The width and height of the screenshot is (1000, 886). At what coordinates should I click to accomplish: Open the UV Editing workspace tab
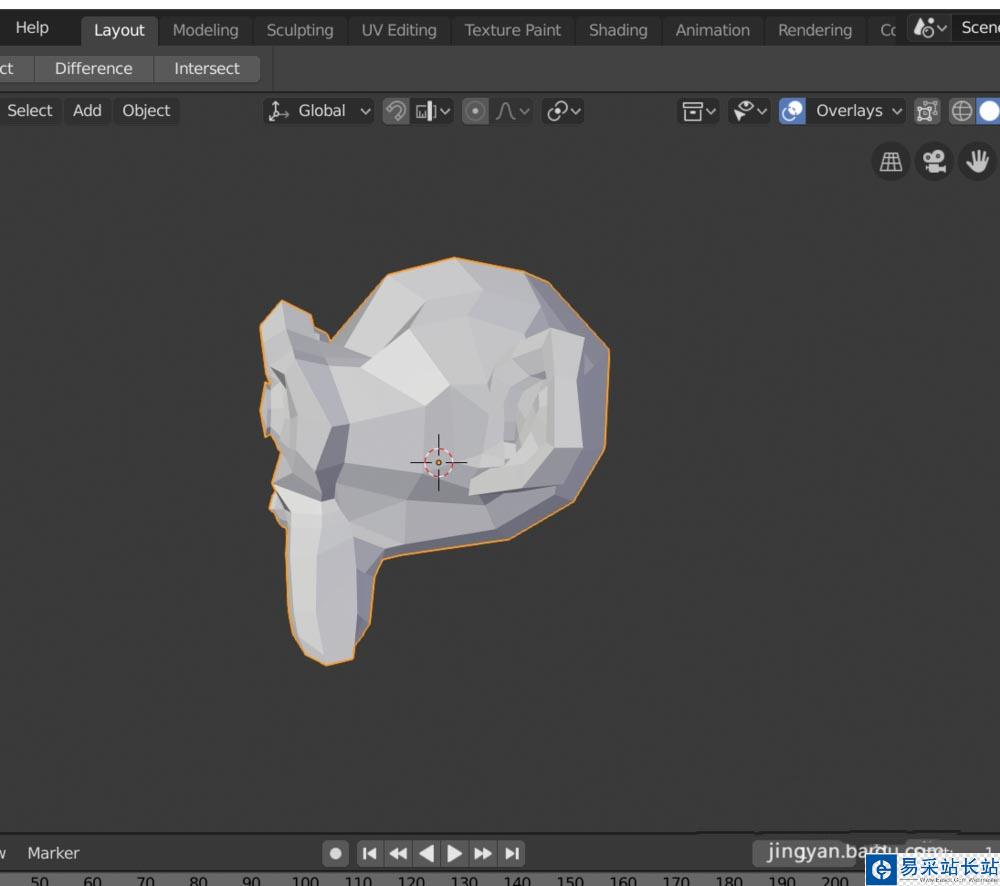[399, 30]
